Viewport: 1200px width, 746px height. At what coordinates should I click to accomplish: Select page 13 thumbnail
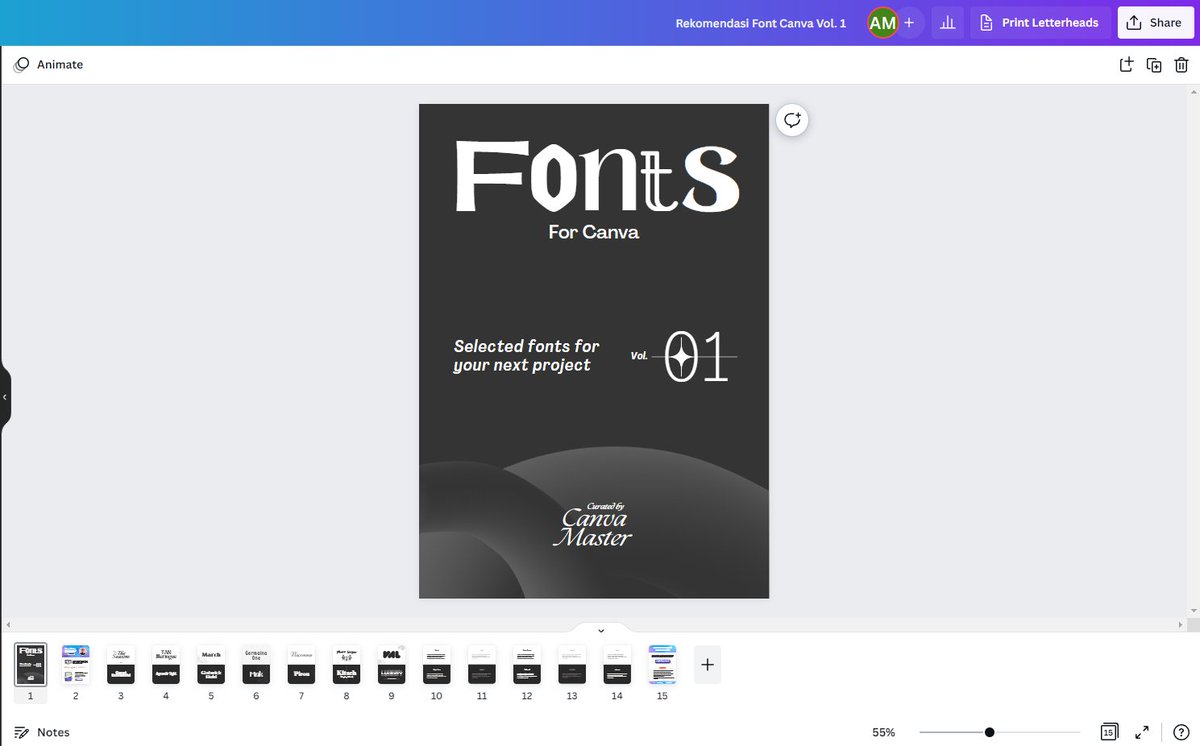[x=572, y=664]
